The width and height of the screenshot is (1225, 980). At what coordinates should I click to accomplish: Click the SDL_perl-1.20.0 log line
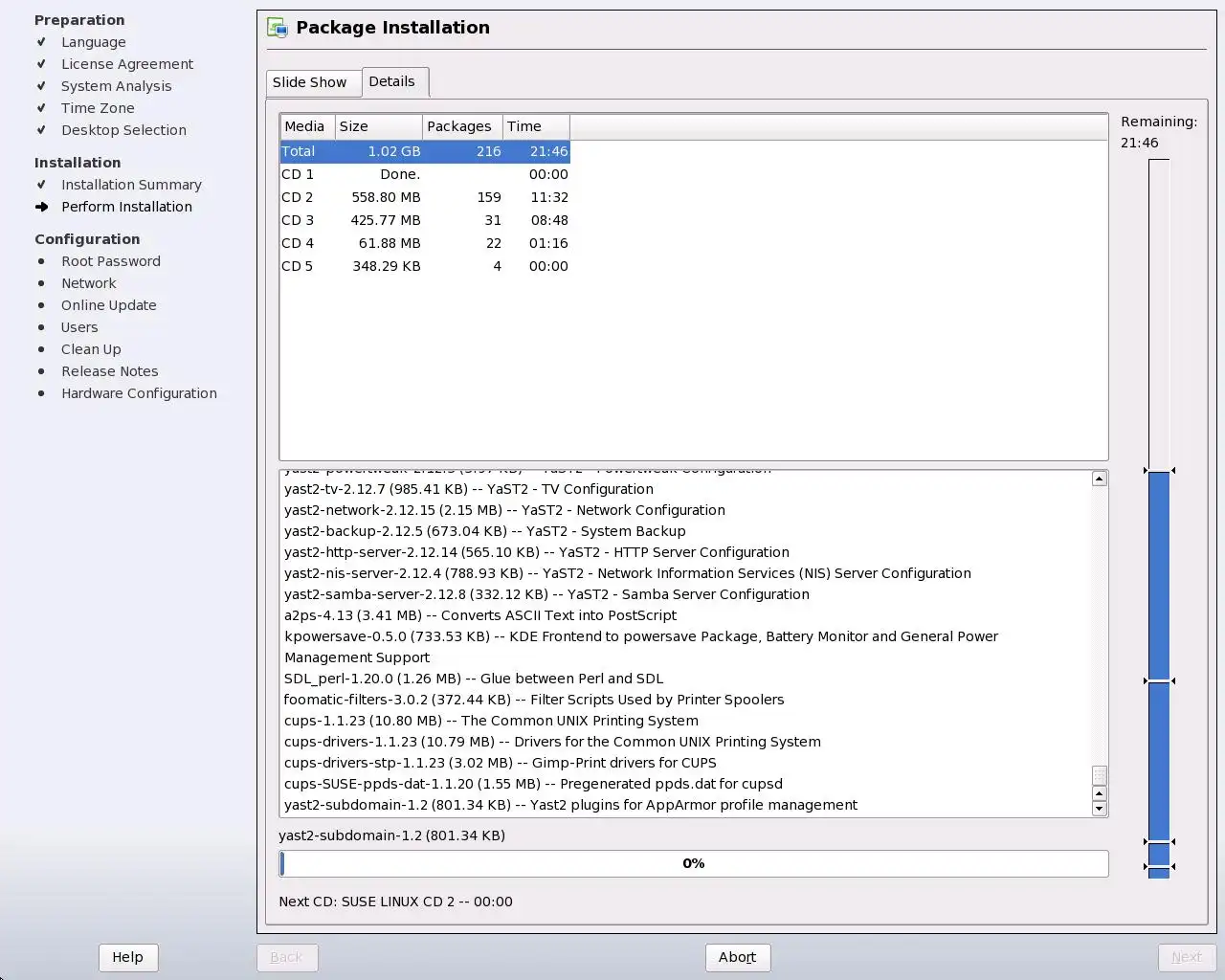coord(474,679)
